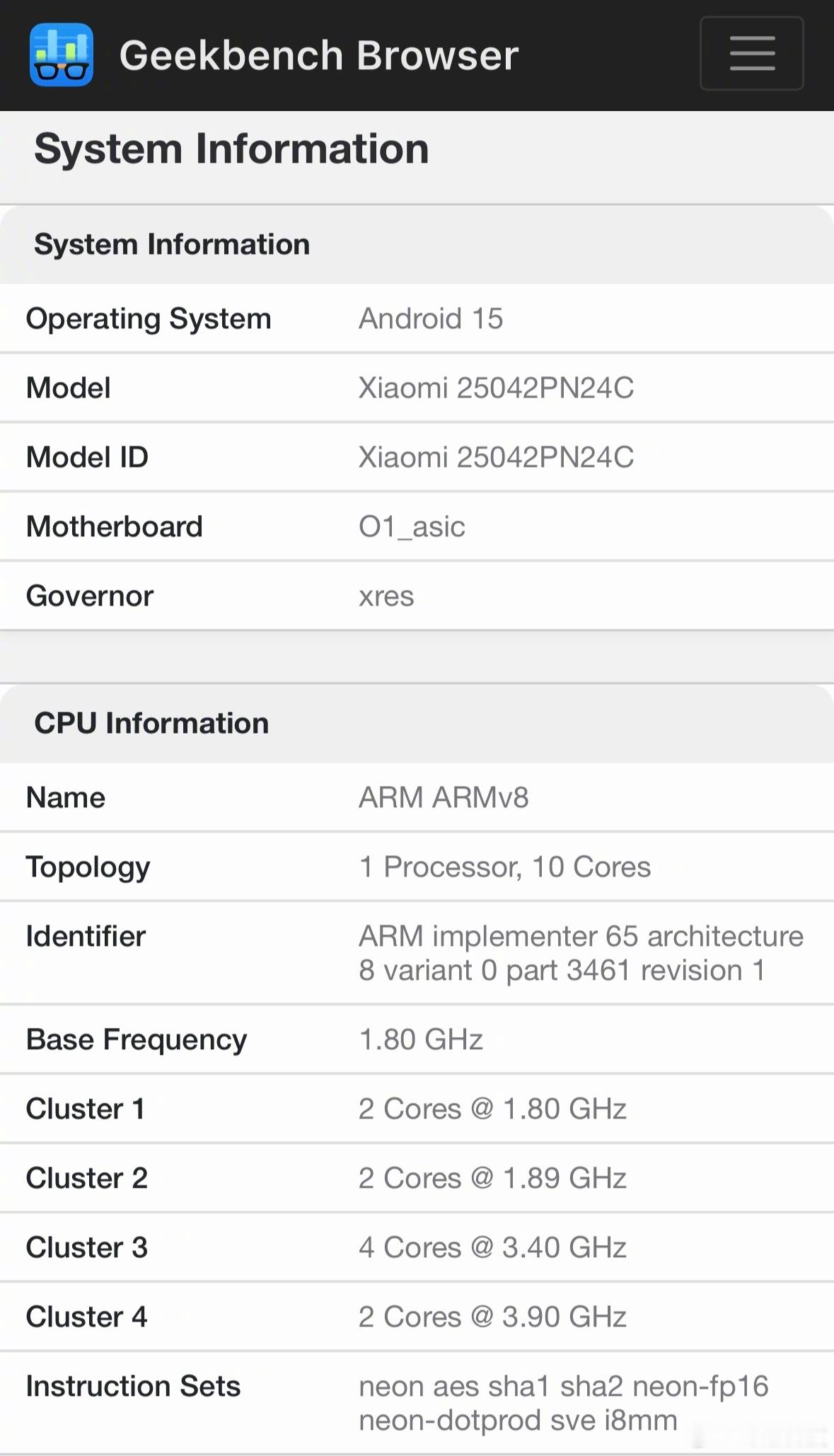This screenshot has width=834, height=1456.
Task: Select 2 Cores @ 3.90 GHz
Action: (492, 1317)
